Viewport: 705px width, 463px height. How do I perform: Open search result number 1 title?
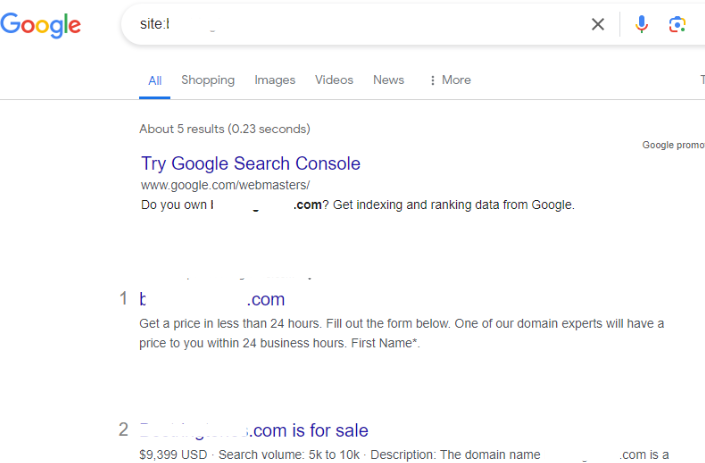[212, 299]
